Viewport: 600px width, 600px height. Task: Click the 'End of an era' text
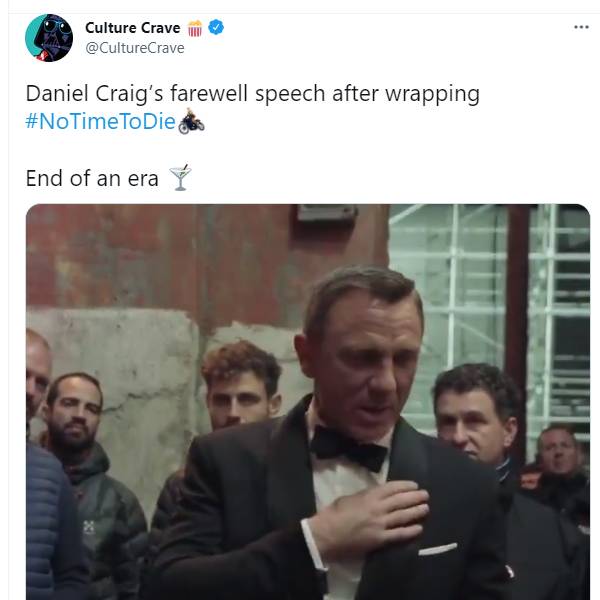tap(92, 179)
